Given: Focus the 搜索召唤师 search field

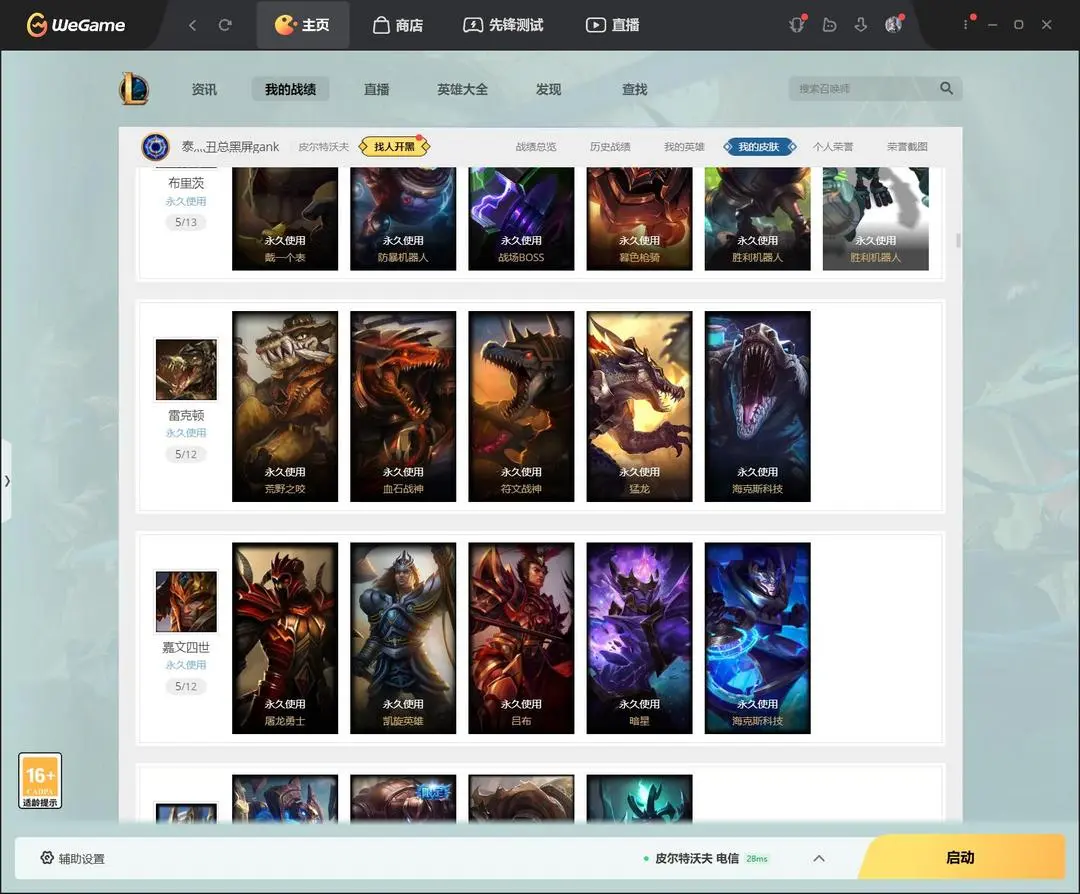Looking at the screenshot, I should [864, 89].
